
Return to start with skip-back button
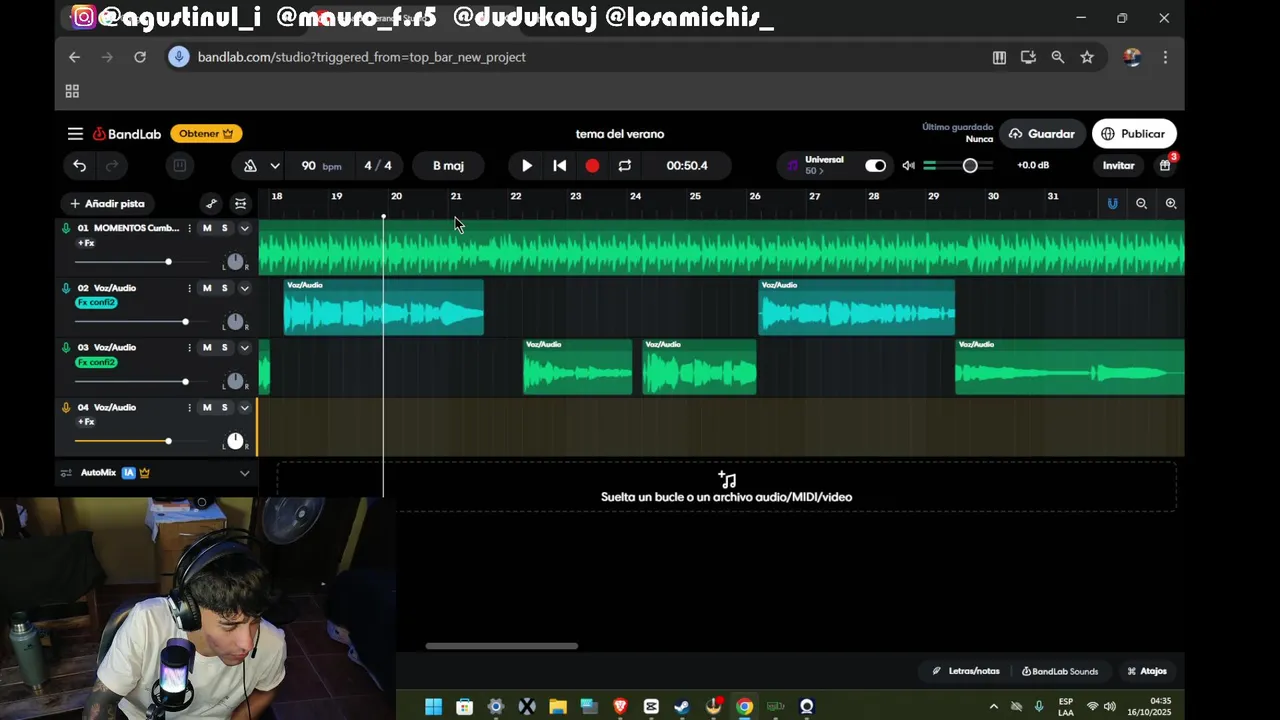[560, 166]
